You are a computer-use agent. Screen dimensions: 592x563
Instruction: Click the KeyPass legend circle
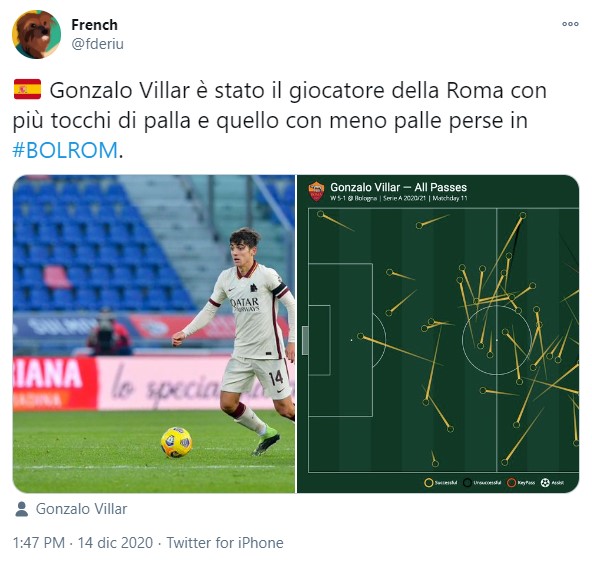tap(511, 483)
